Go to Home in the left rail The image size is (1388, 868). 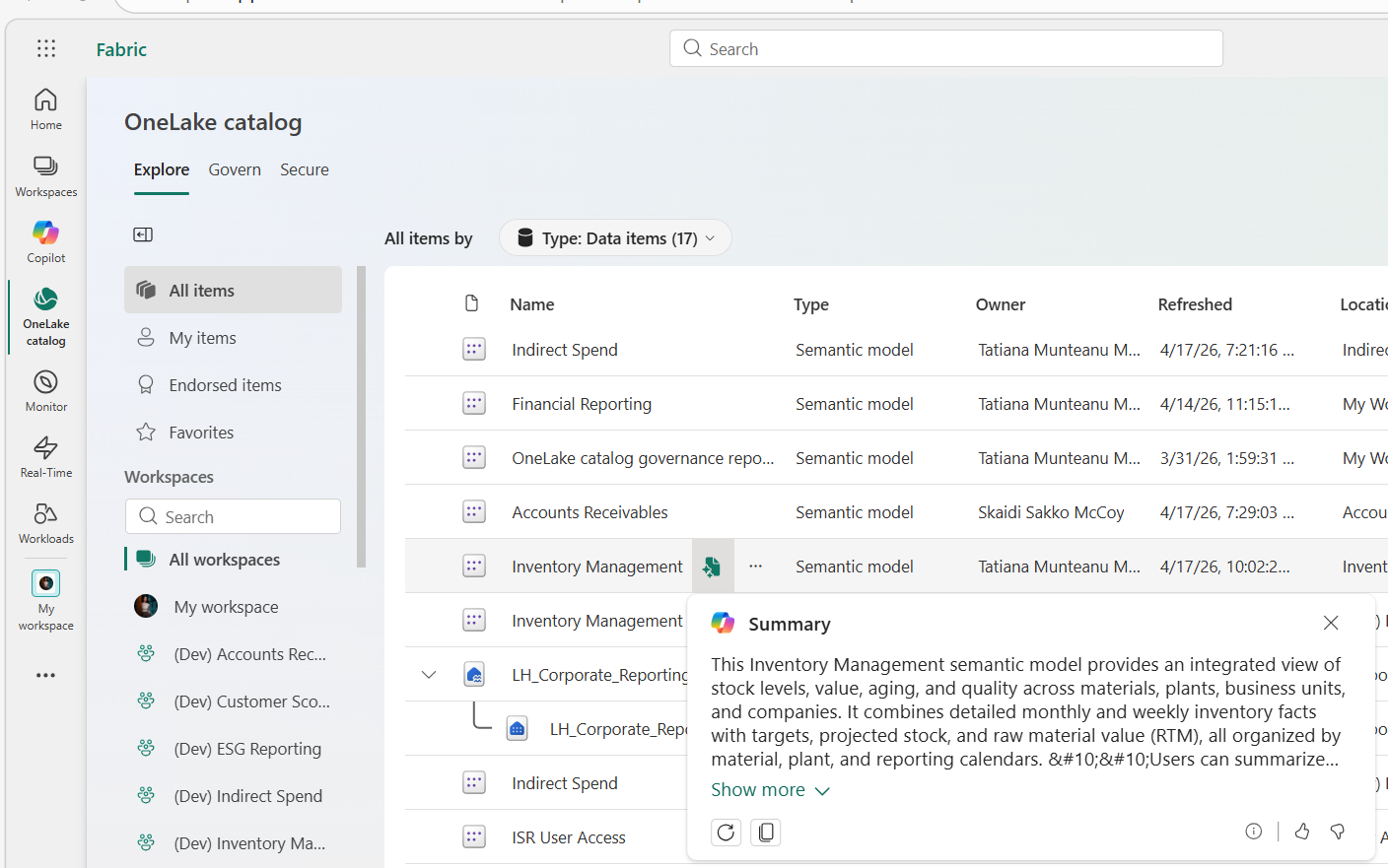click(46, 108)
